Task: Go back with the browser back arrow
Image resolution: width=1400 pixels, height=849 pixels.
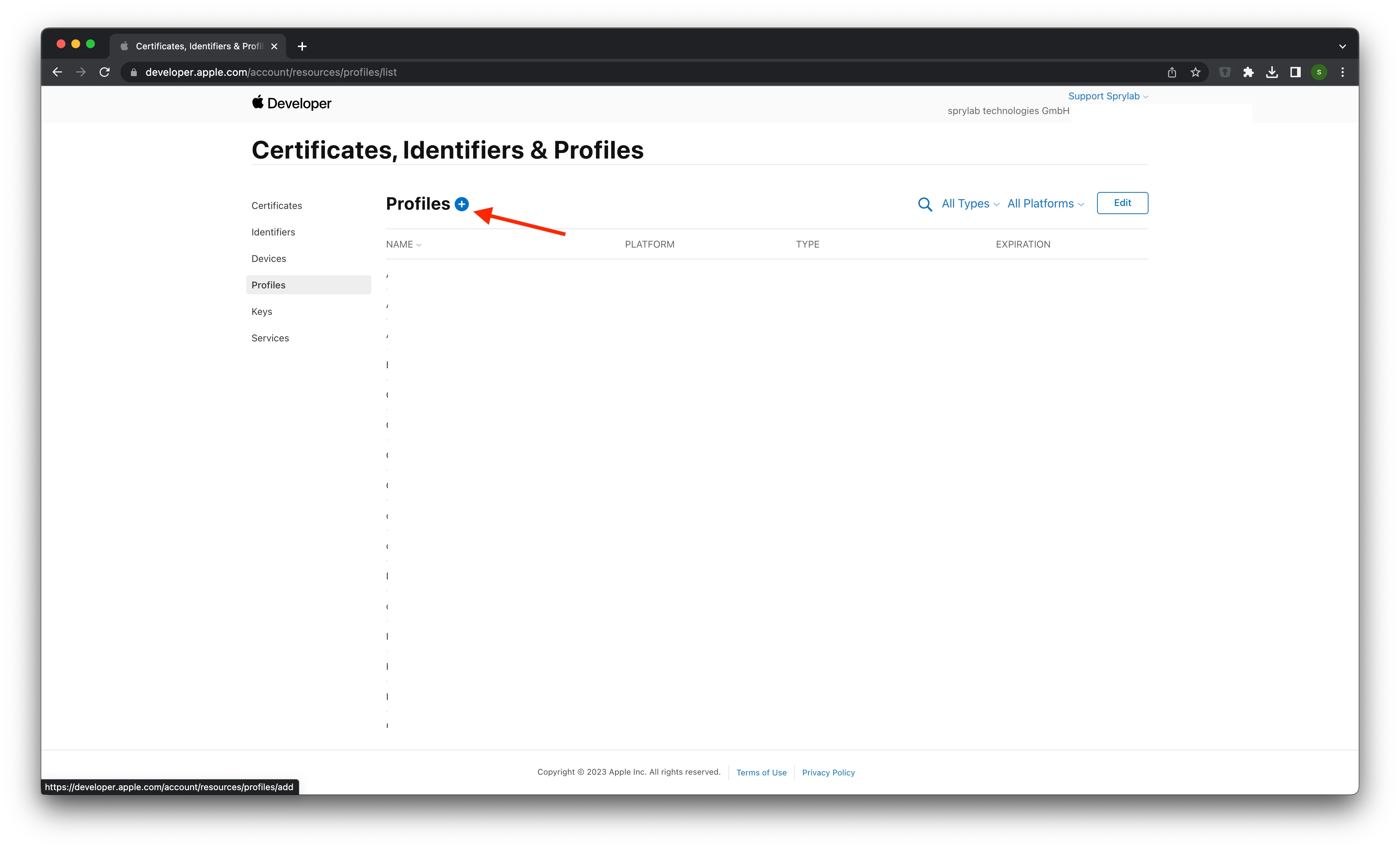Action: click(57, 72)
